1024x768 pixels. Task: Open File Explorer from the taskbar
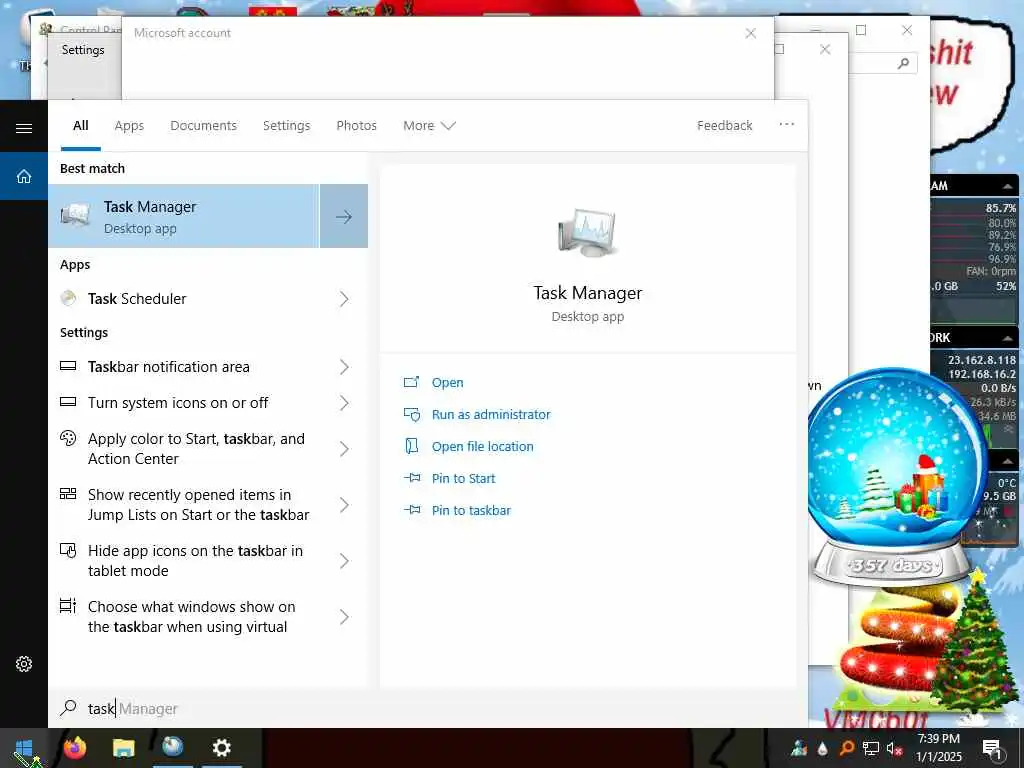tap(123, 748)
